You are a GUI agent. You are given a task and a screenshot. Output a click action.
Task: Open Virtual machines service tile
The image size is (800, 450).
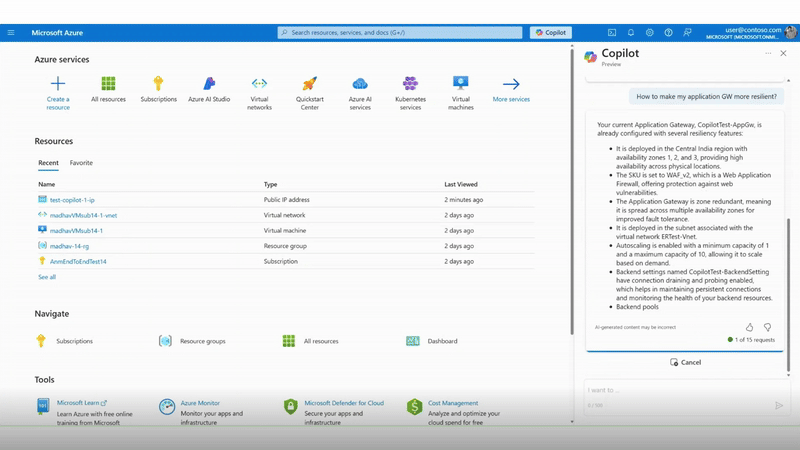(461, 93)
